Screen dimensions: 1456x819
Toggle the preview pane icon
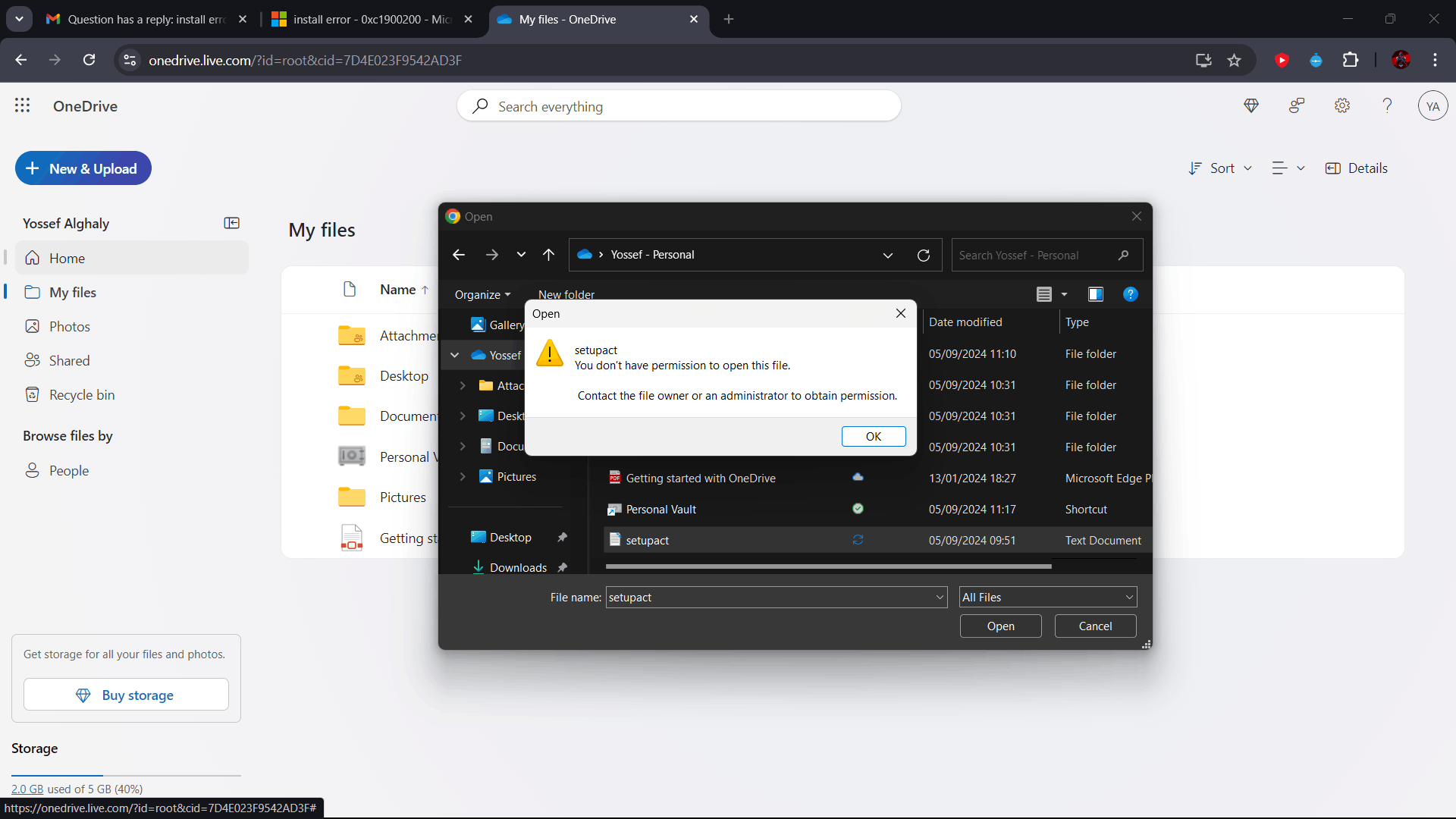(1095, 294)
